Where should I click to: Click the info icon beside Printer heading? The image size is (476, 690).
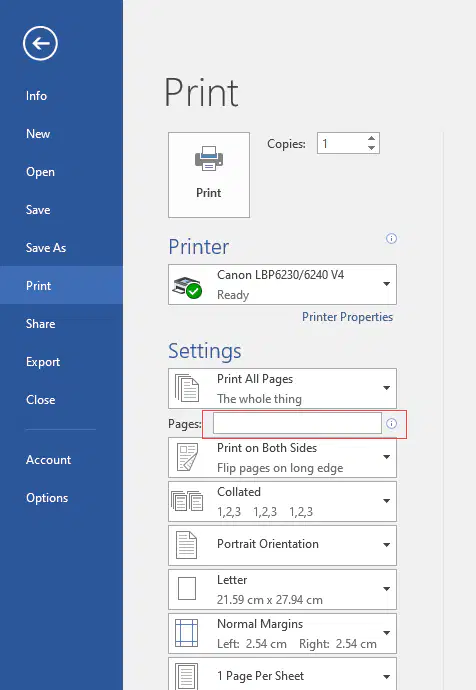click(x=391, y=239)
